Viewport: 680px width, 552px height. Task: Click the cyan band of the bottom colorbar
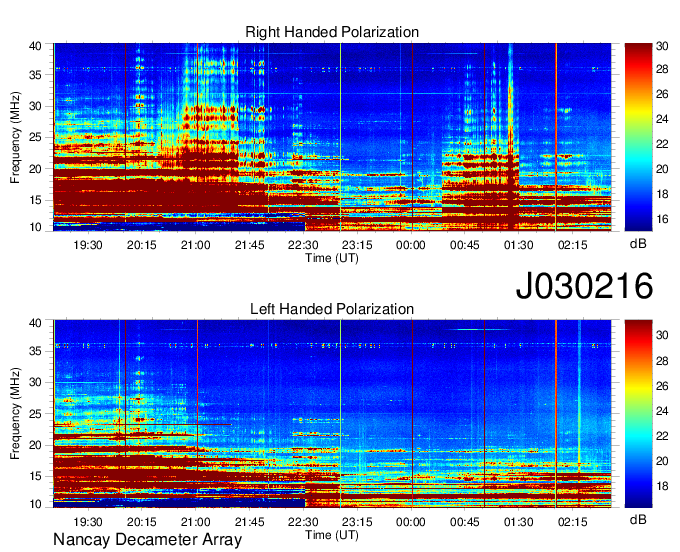638,436
